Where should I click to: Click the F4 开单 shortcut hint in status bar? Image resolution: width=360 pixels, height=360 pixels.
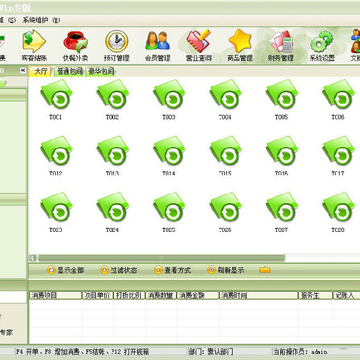pos(28,352)
